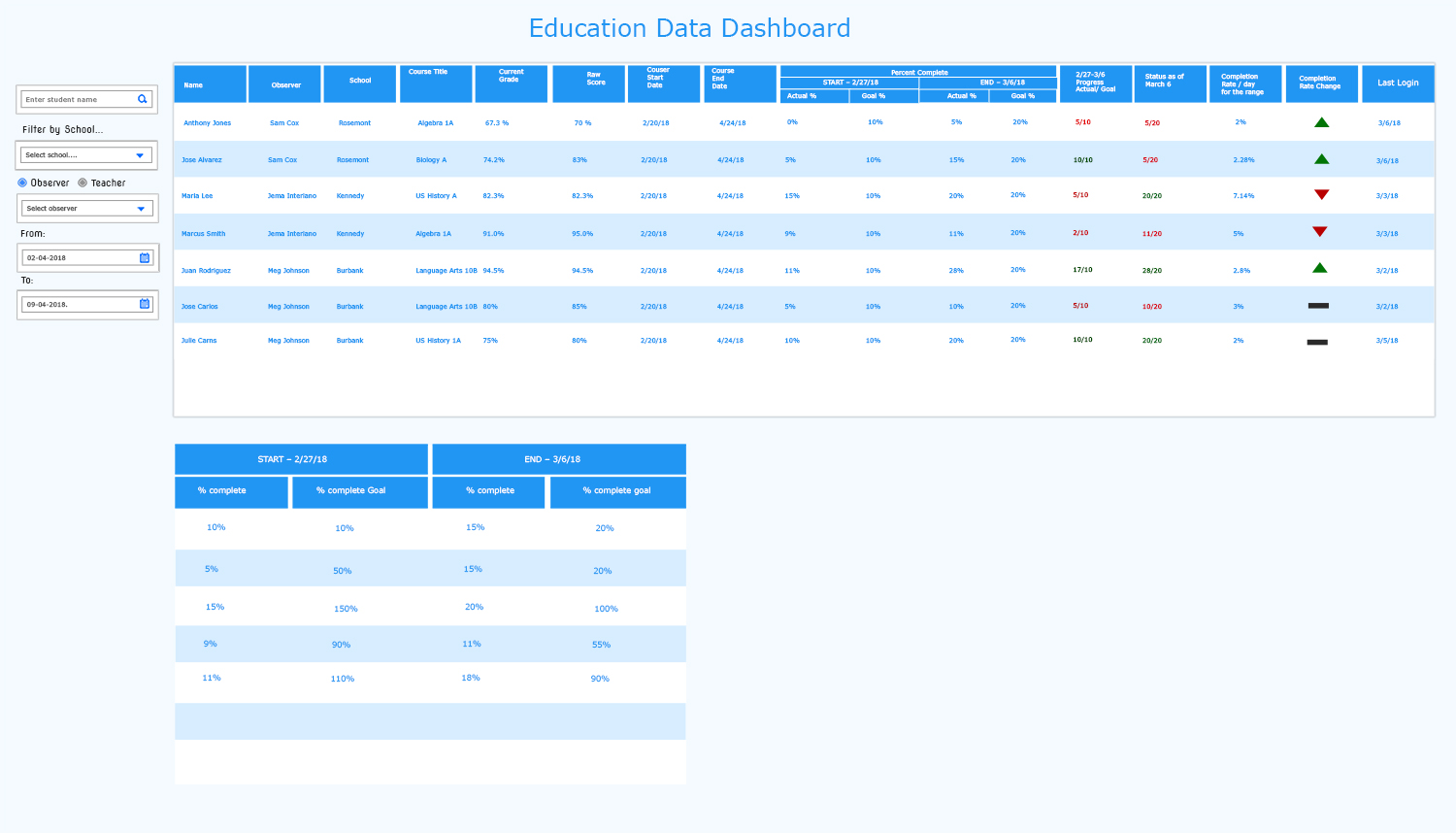Open student Anthony Jones
This screenshot has height=833, width=1456.
[208, 123]
